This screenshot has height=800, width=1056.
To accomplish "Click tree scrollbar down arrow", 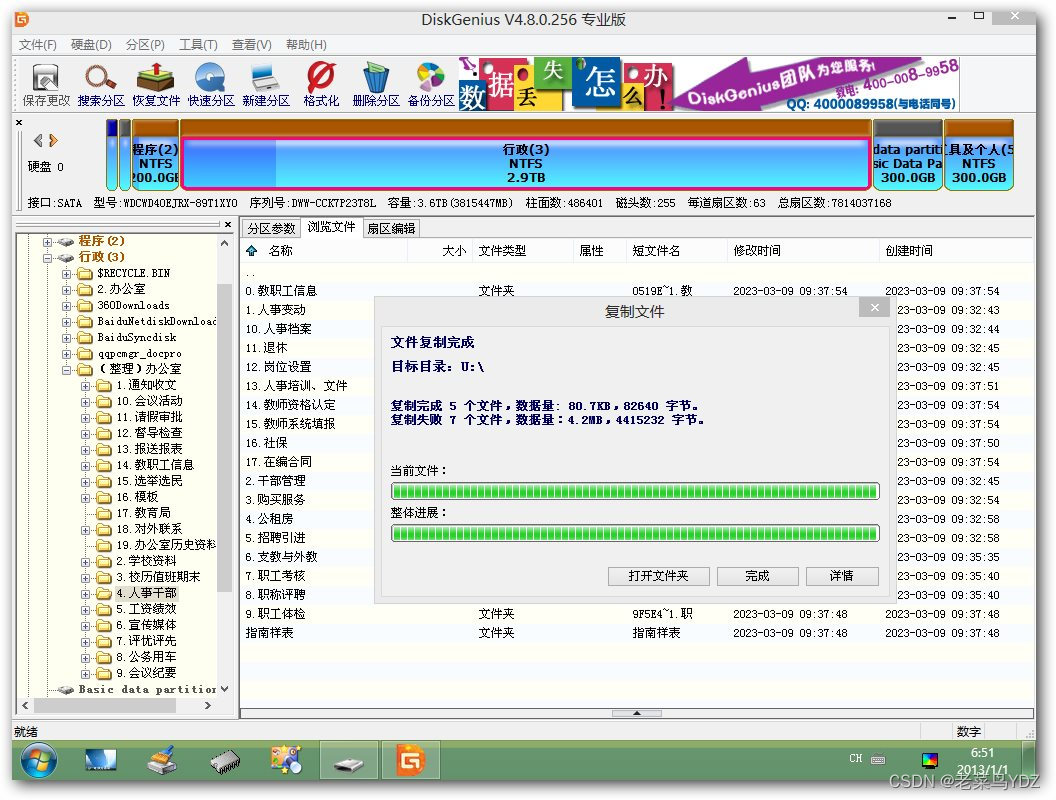I will (224, 689).
